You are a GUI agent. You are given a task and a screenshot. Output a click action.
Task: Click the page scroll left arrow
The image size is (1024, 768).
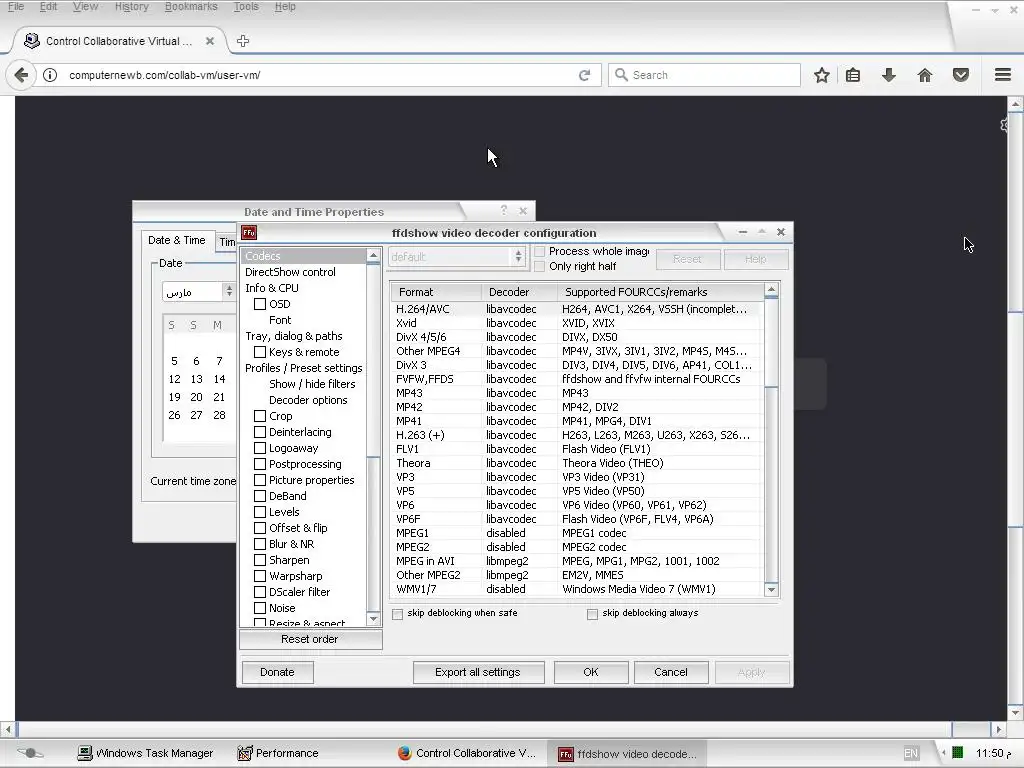point(8,729)
